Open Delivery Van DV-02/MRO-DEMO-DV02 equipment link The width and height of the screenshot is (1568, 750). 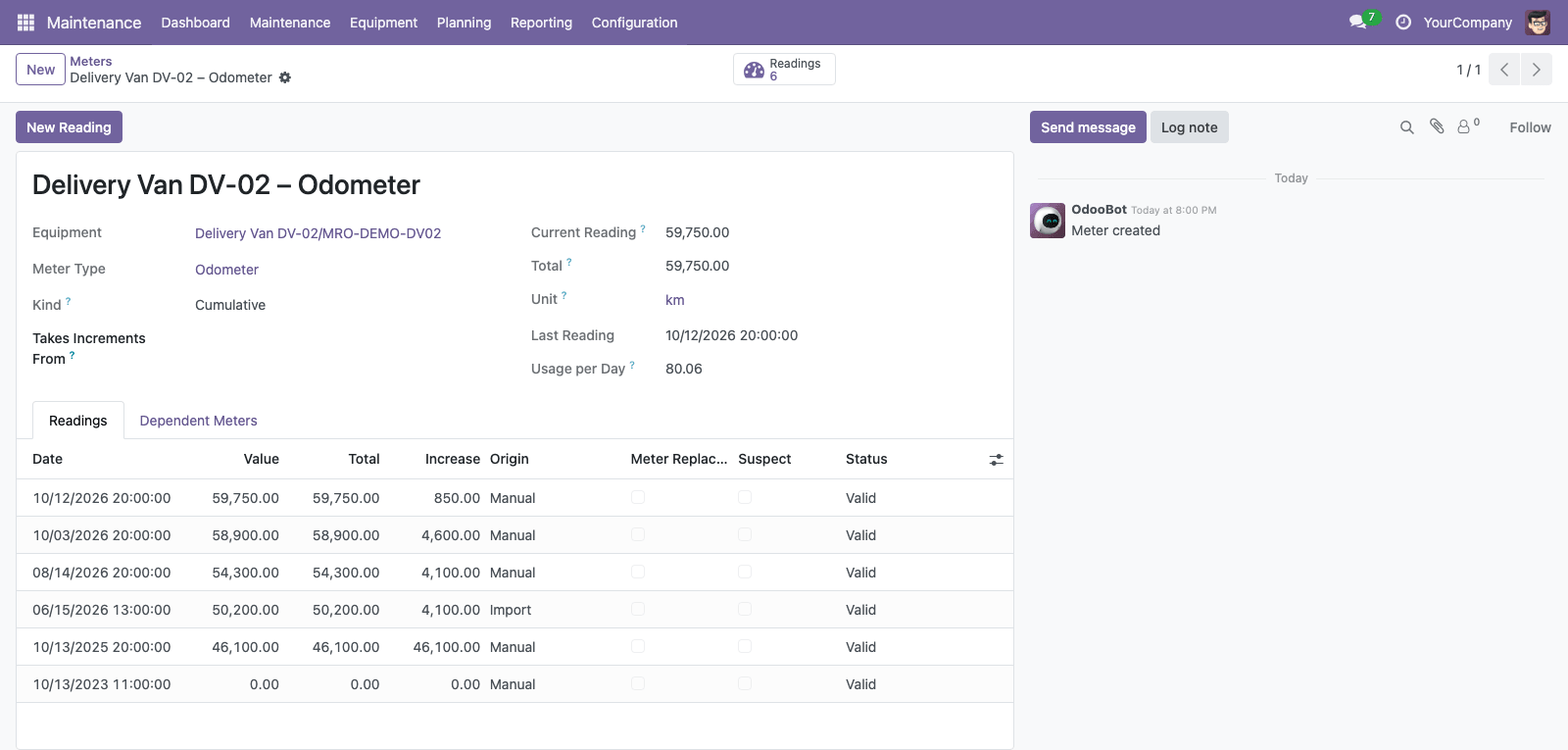(x=318, y=233)
